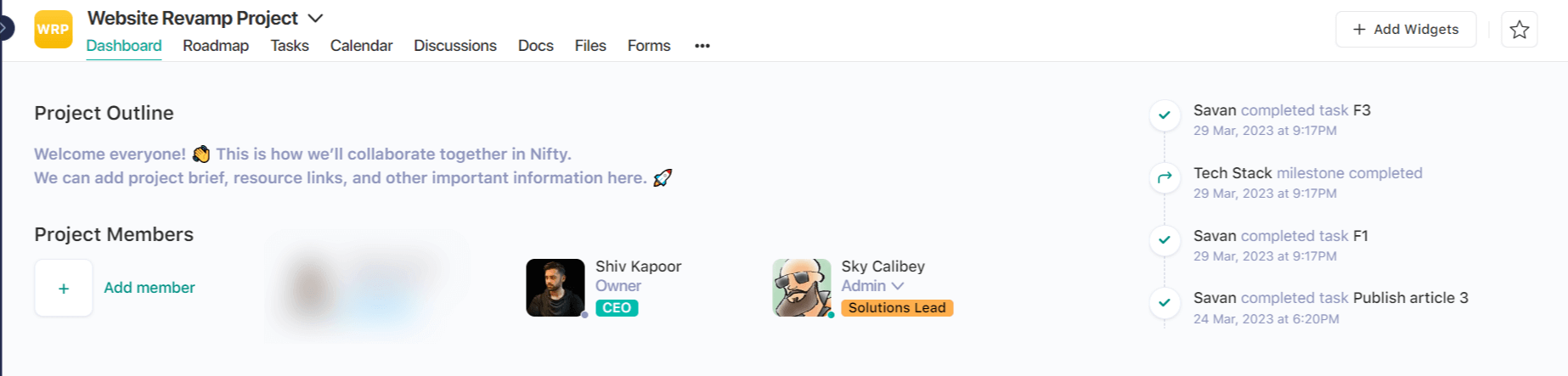Expand Sky Calibey's Admin role dropdown
Viewport: 1568px width, 376px height.
(898, 286)
